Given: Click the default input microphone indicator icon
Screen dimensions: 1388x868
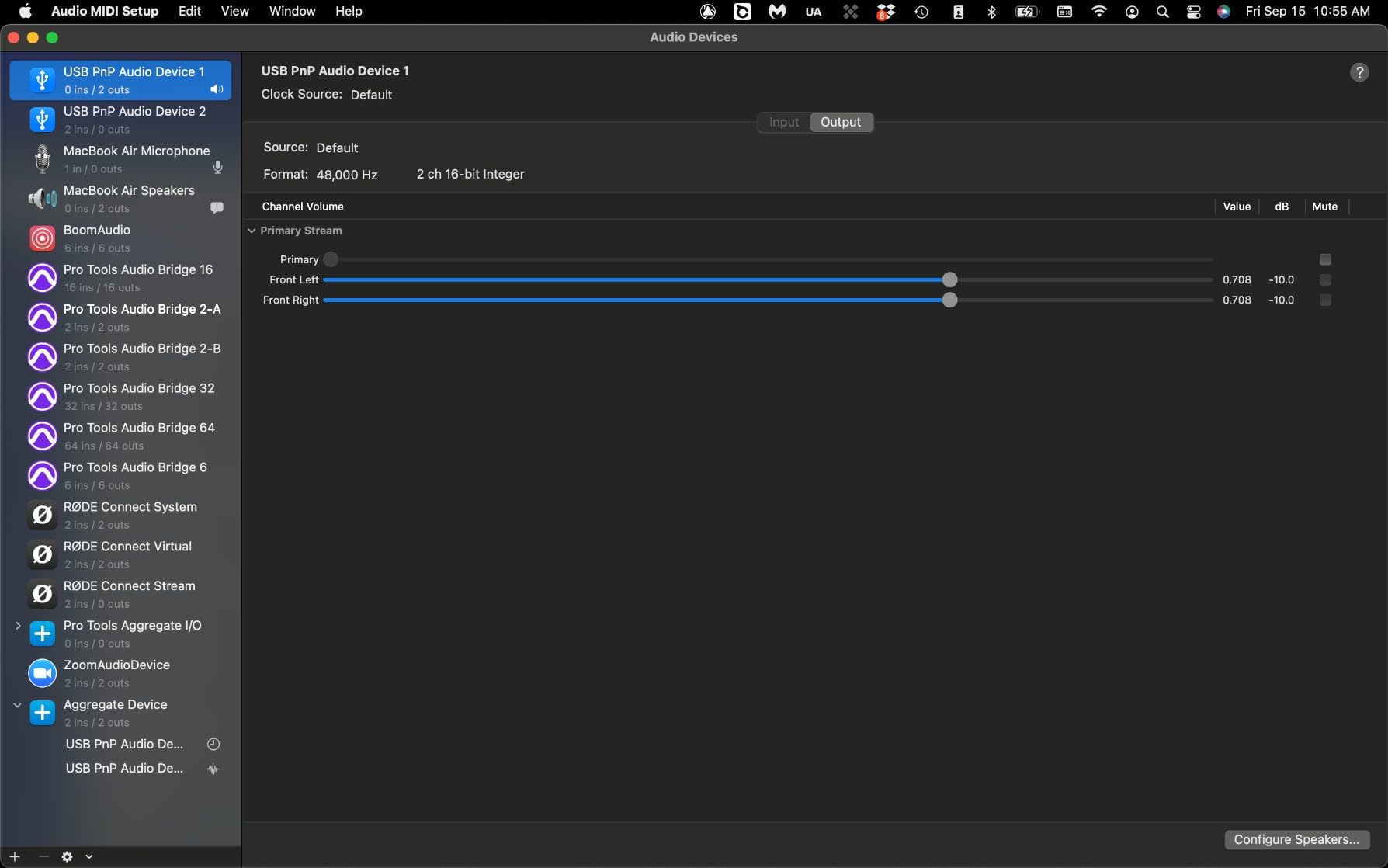Looking at the screenshot, I should (217, 168).
